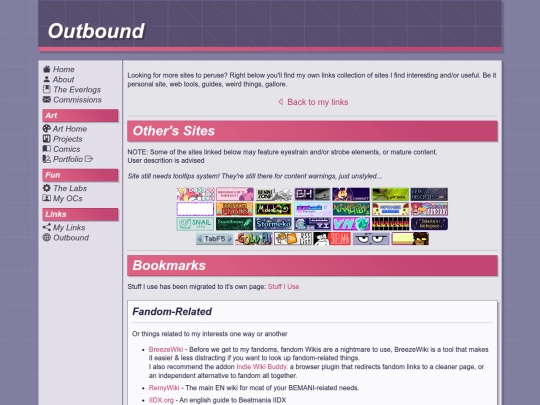The height and width of the screenshot is (405, 540).
Task: Open the Indie Wiki Buddy link
Action: [x=261, y=367]
